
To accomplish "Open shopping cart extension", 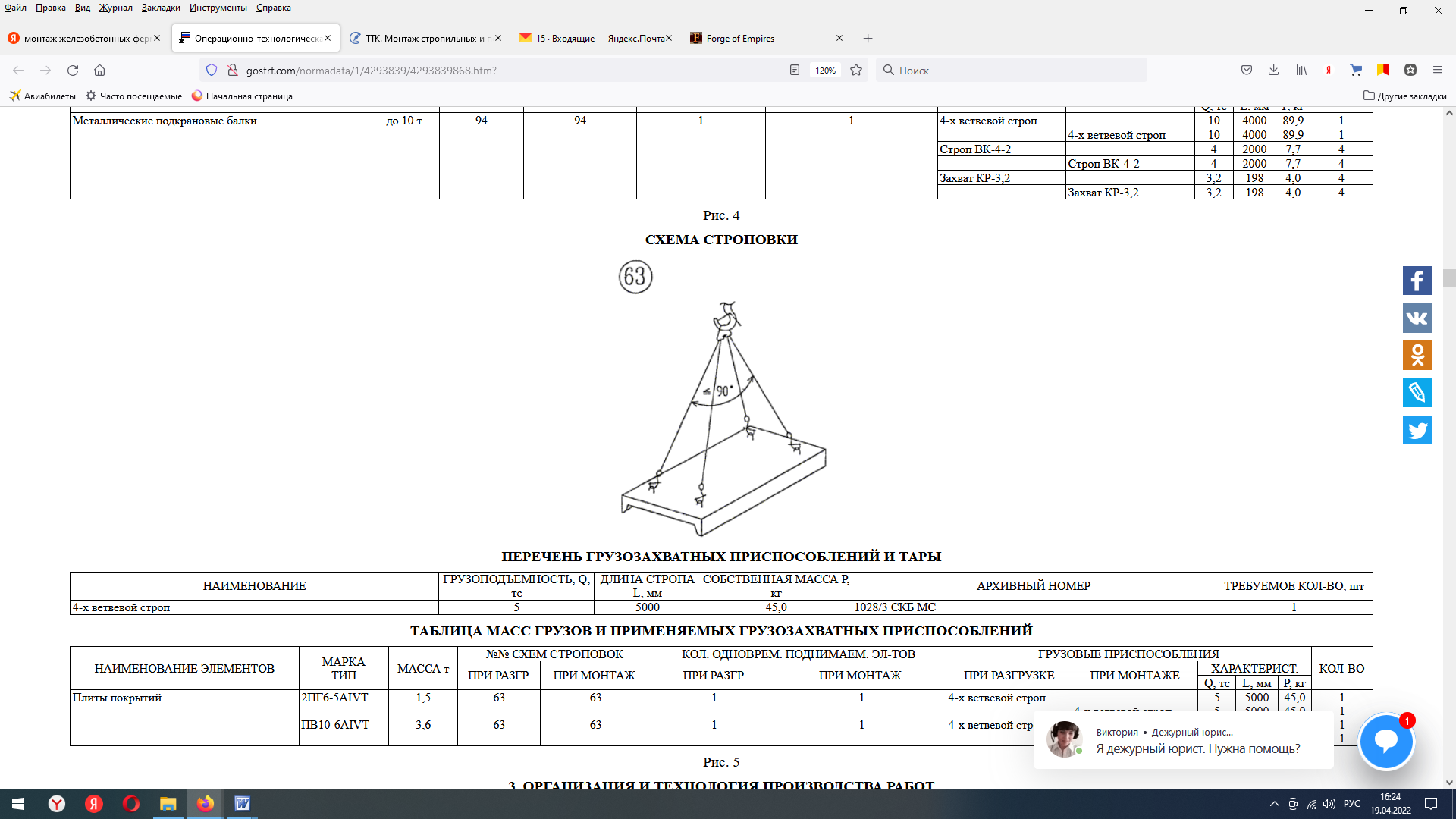I will point(1356,70).
